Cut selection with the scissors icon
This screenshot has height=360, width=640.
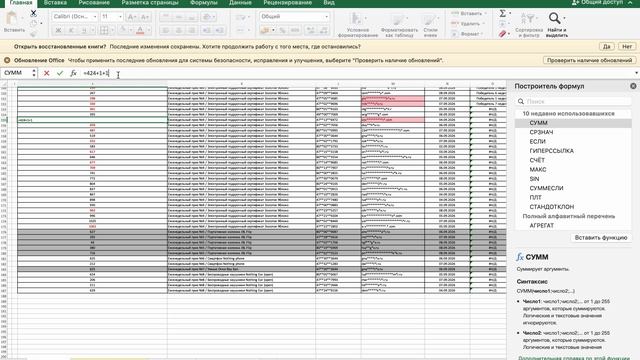coord(33,13)
